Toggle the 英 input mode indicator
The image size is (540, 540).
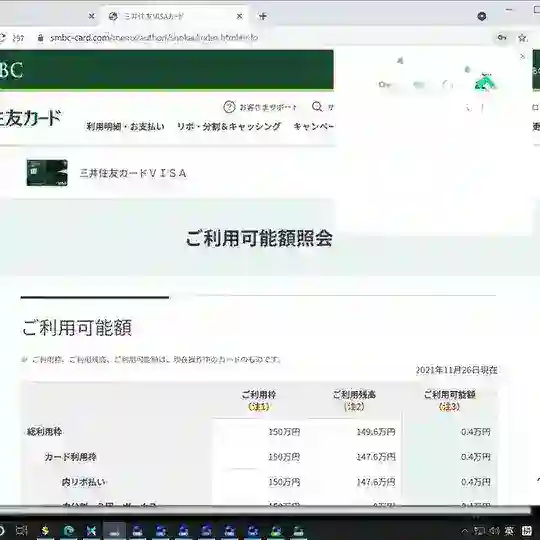509,530
